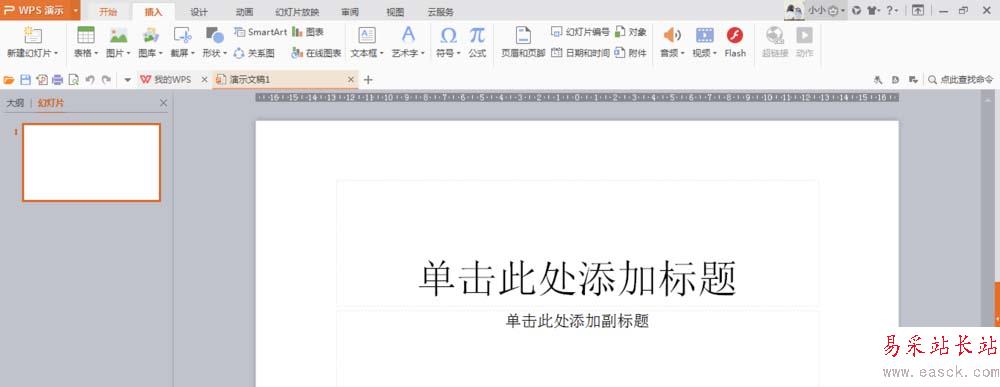Select slide 1 thumbnail in panel

[91, 163]
